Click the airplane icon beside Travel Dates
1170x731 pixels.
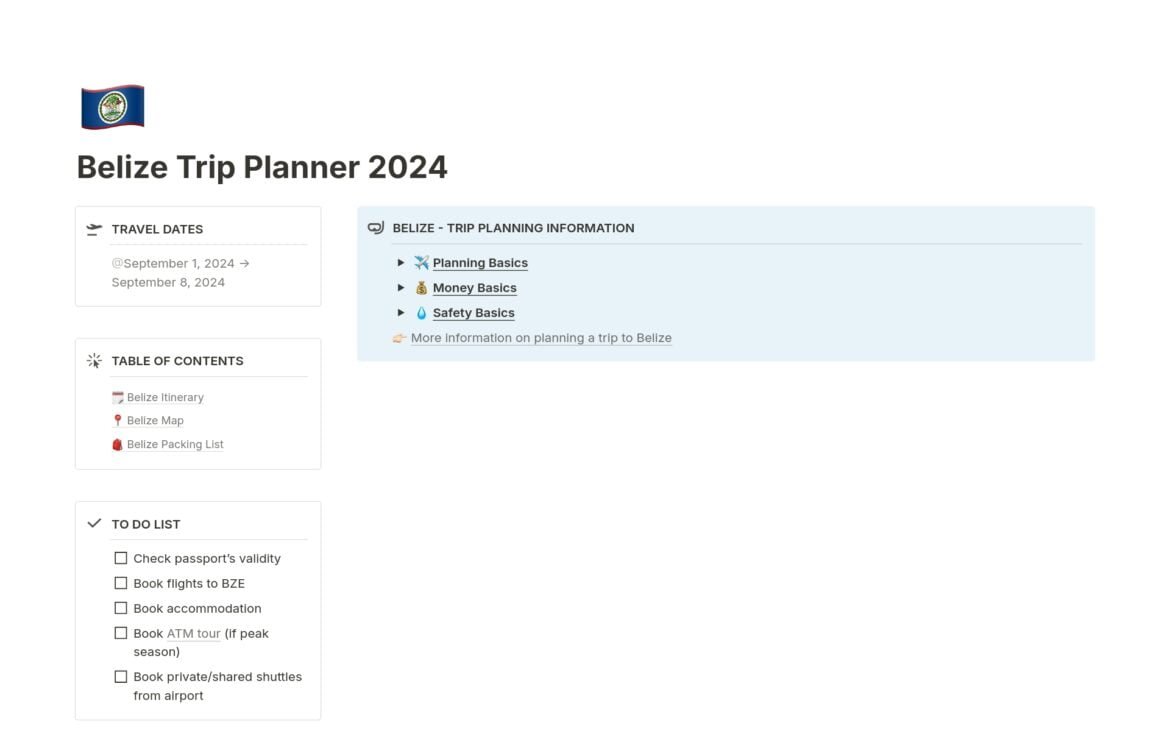[x=95, y=229]
